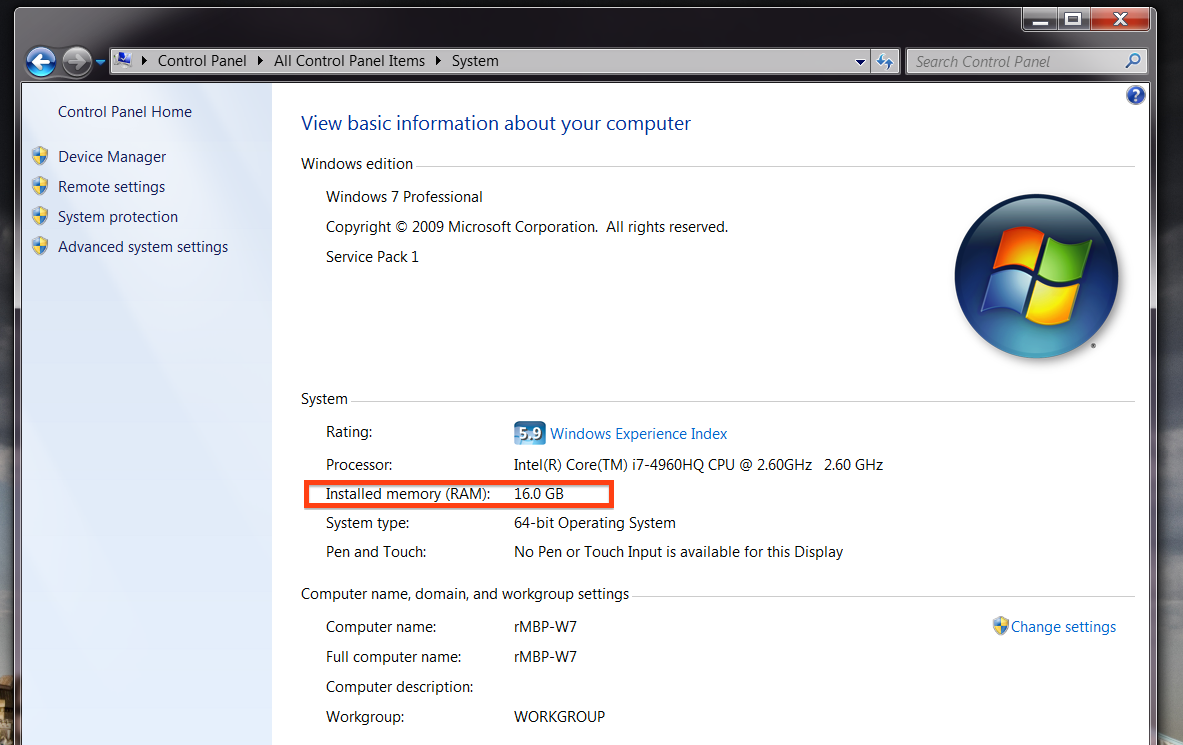Open the recent pages dropdown next to Forward

pos(100,62)
